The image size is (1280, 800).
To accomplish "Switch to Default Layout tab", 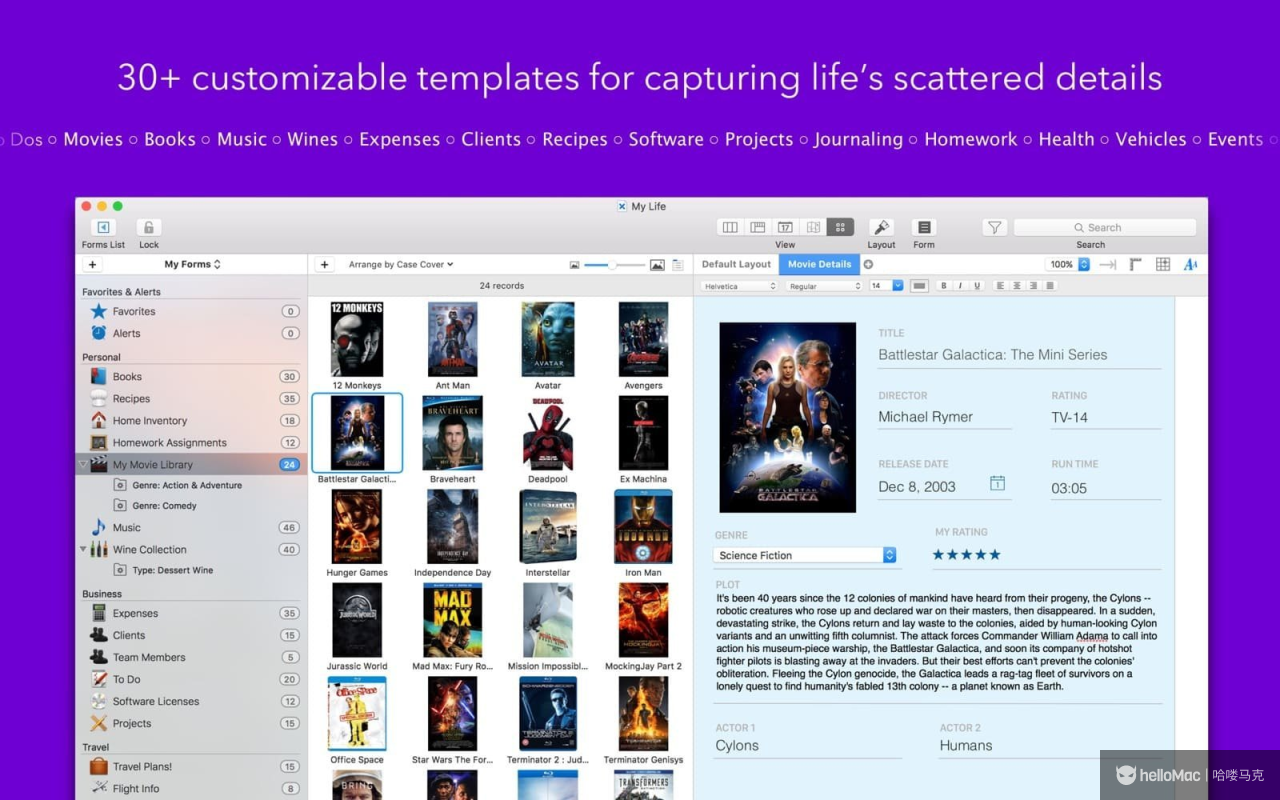I will coord(736,264).
